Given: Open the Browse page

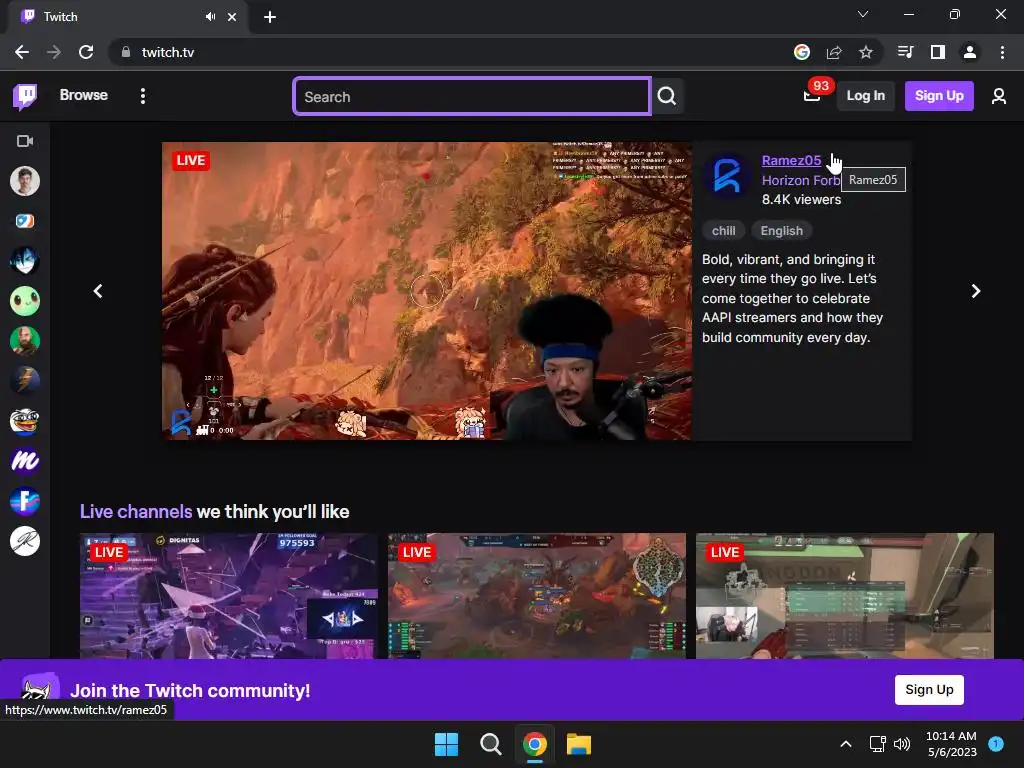Looking at the screenshot, I should coord(84,95).
